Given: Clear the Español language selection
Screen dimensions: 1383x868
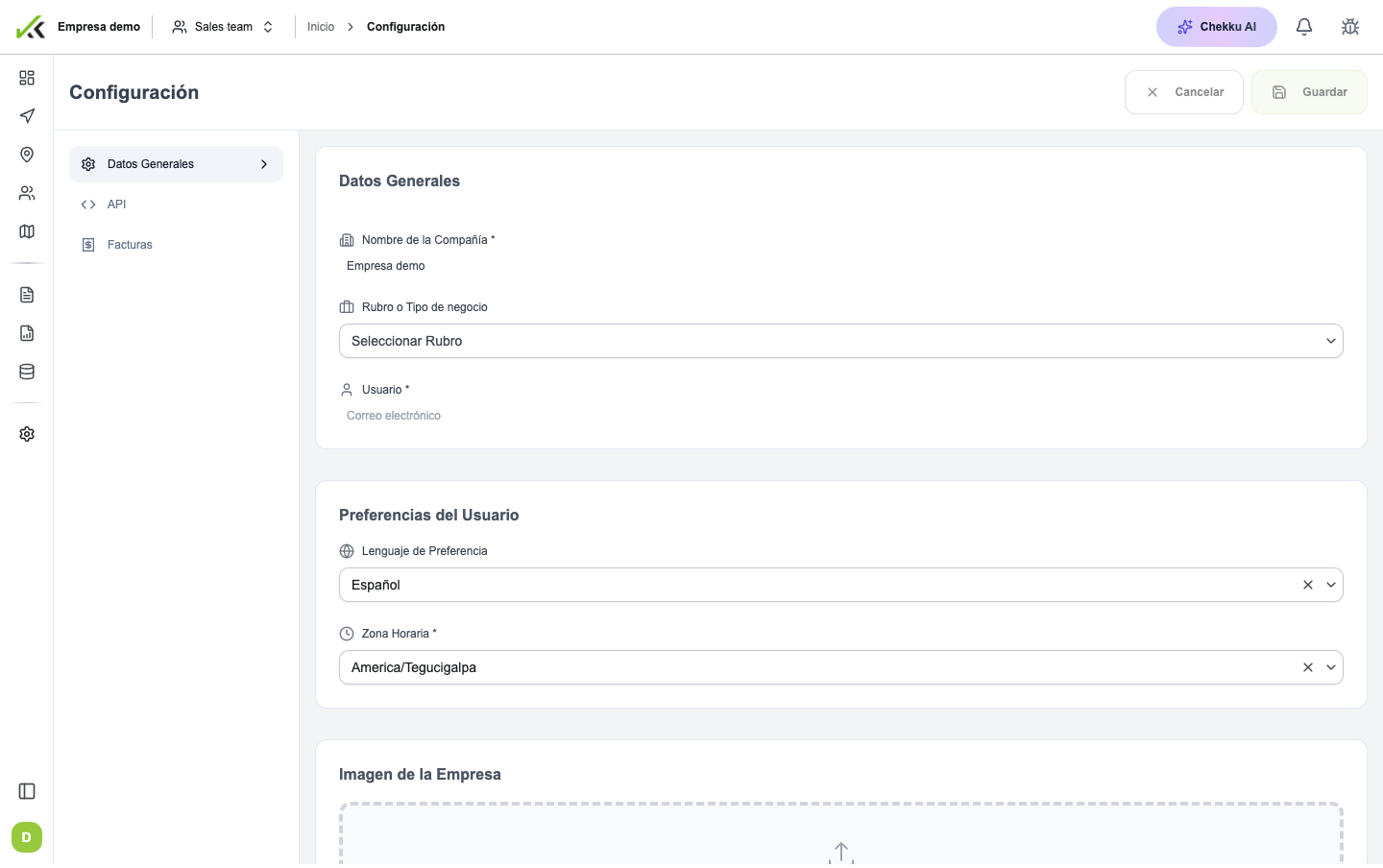Looking at the screenshot, I should [1308, 585].
